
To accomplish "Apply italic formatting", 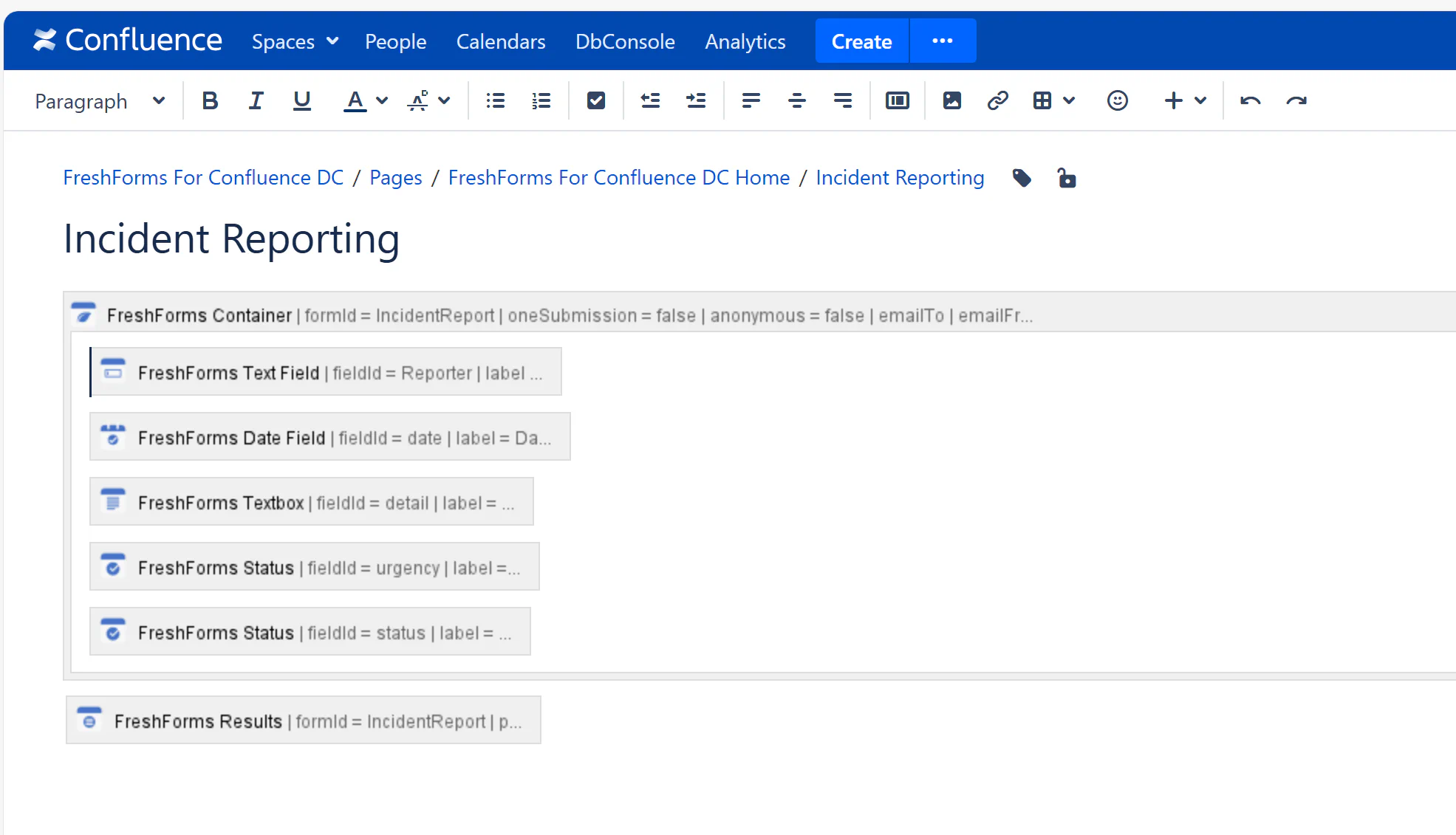I will point(256,100).
